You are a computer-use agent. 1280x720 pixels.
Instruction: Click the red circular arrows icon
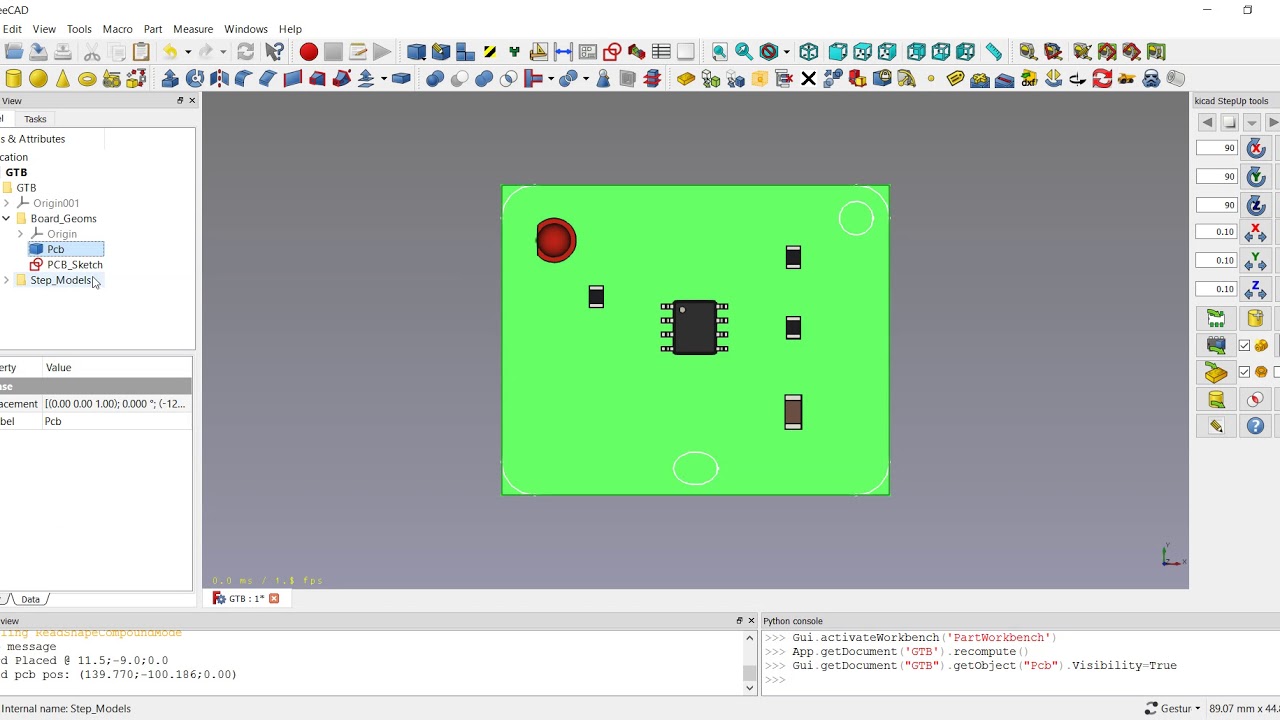tap(1102, 78)
